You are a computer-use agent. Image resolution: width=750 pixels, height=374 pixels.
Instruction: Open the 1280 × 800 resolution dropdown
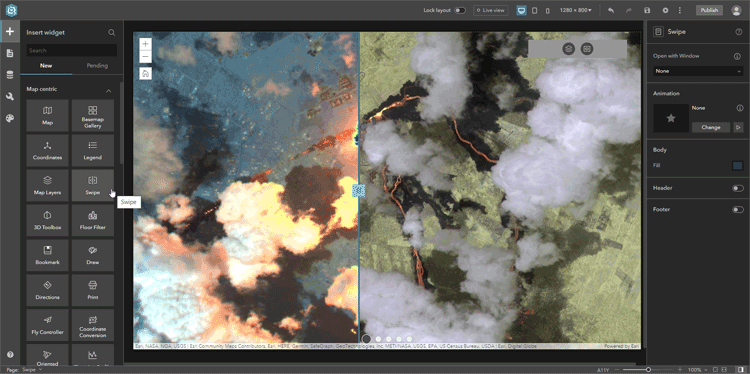pyautogui.click(x=576, y=10)
